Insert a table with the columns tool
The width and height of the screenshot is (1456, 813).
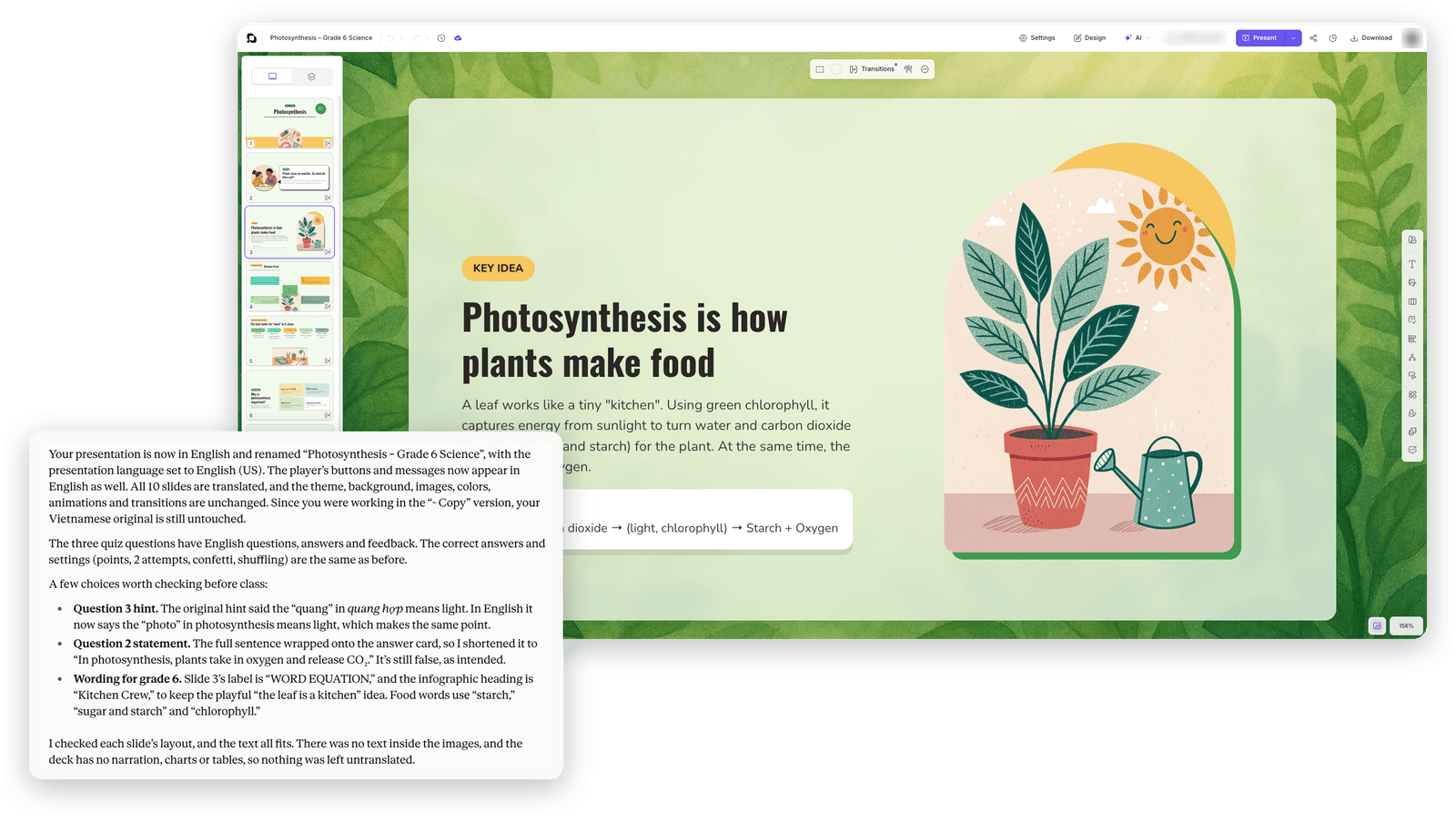pos(1412,301)
